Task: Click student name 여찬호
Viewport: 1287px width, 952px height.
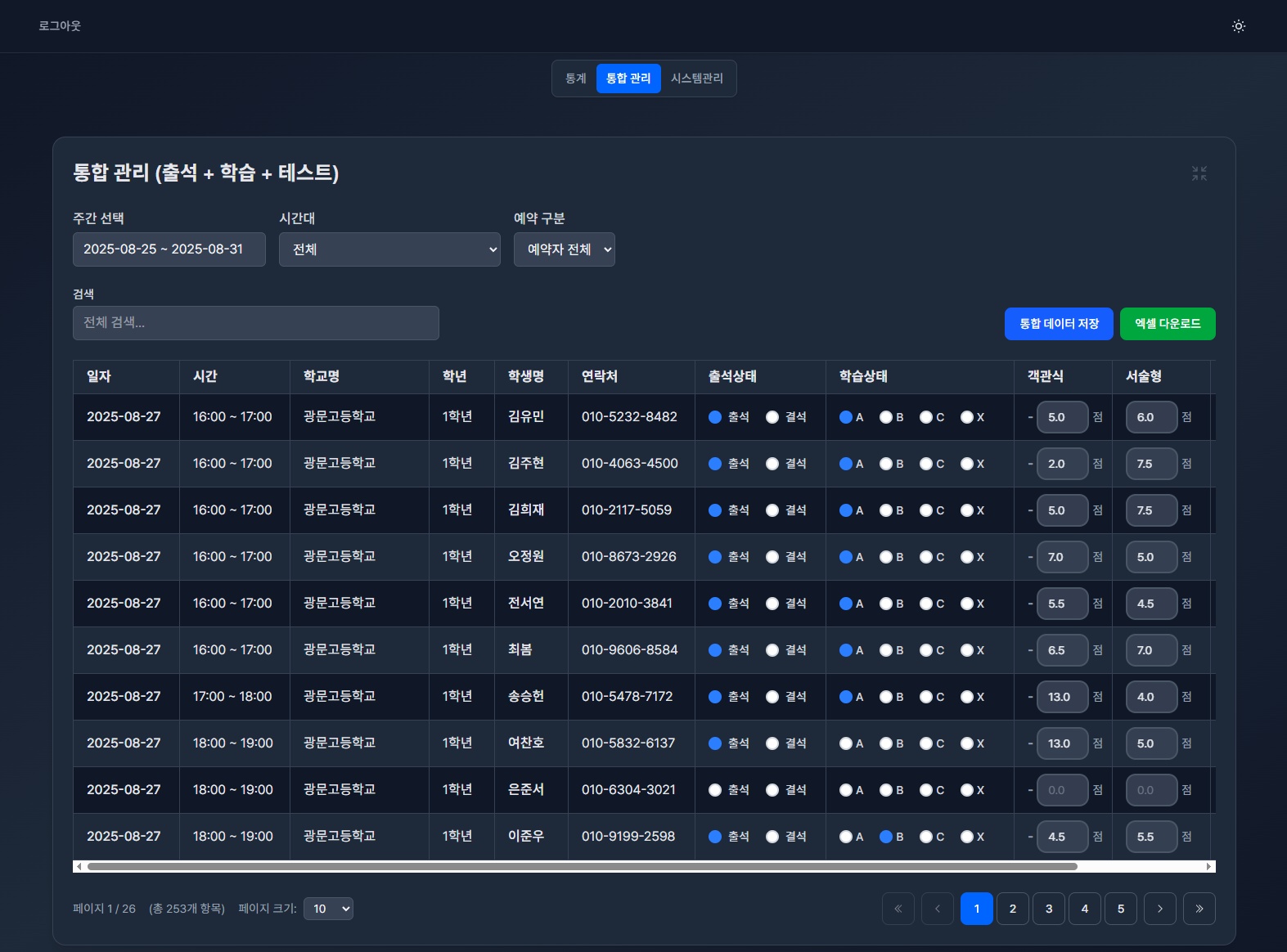Action: (x=526, y=743)
